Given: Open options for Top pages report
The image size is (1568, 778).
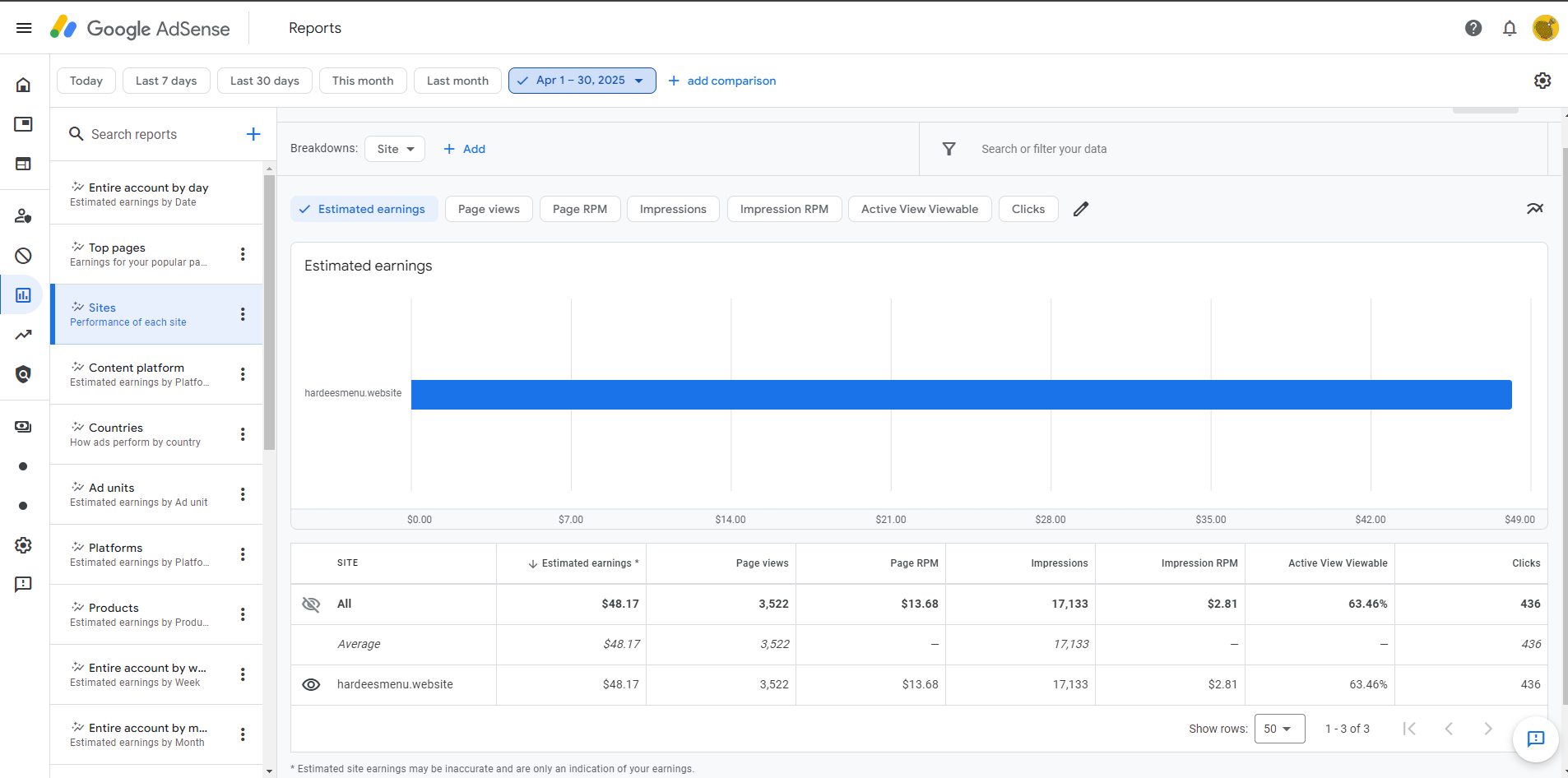Looking at the screenshot, I should coord(243,254).
